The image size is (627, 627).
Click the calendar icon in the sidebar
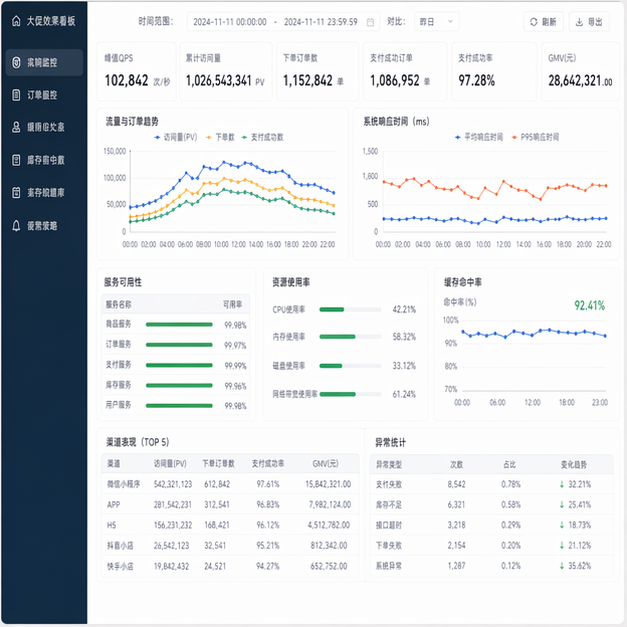pos(16,193)
